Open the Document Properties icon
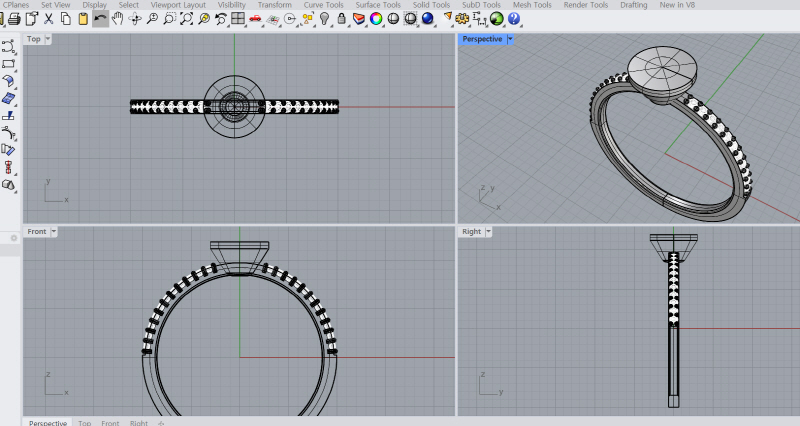 point(32,19)
